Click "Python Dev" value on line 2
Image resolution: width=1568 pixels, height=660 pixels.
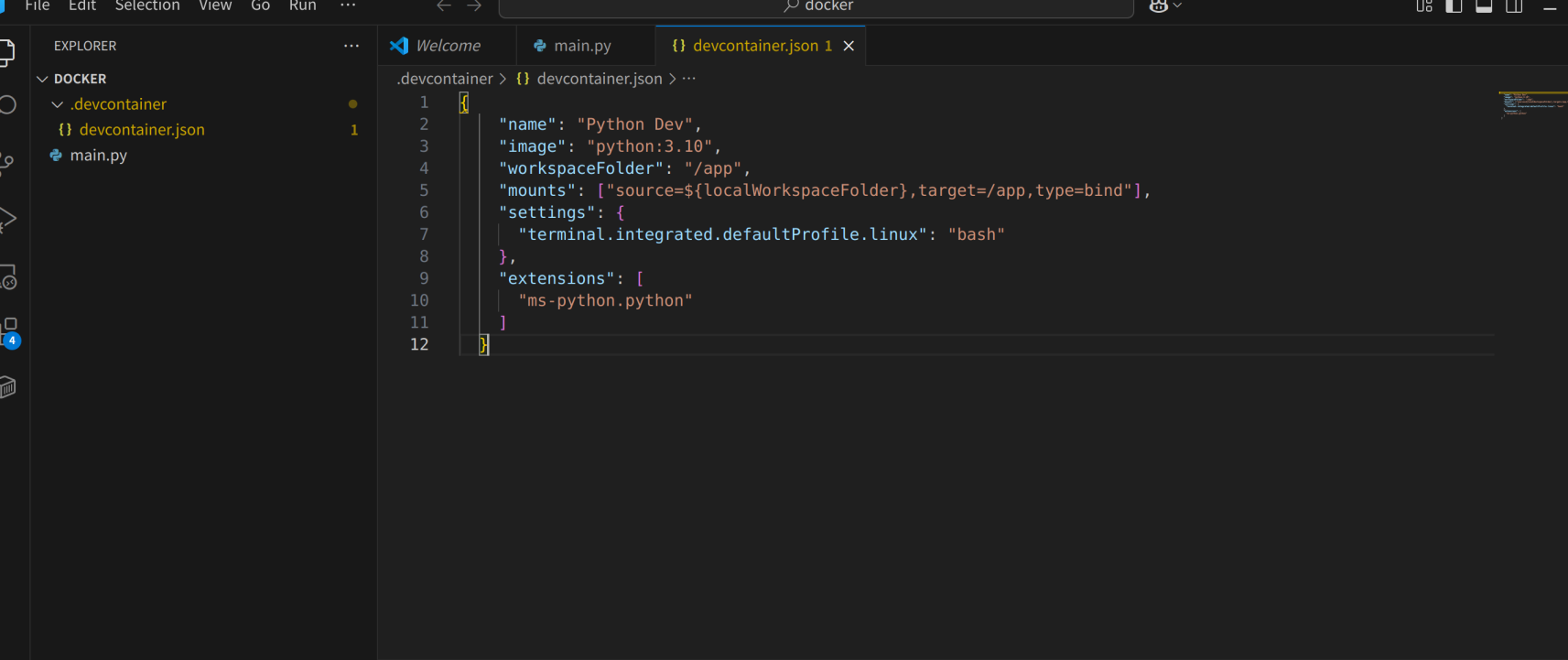[x=634, y=124]
